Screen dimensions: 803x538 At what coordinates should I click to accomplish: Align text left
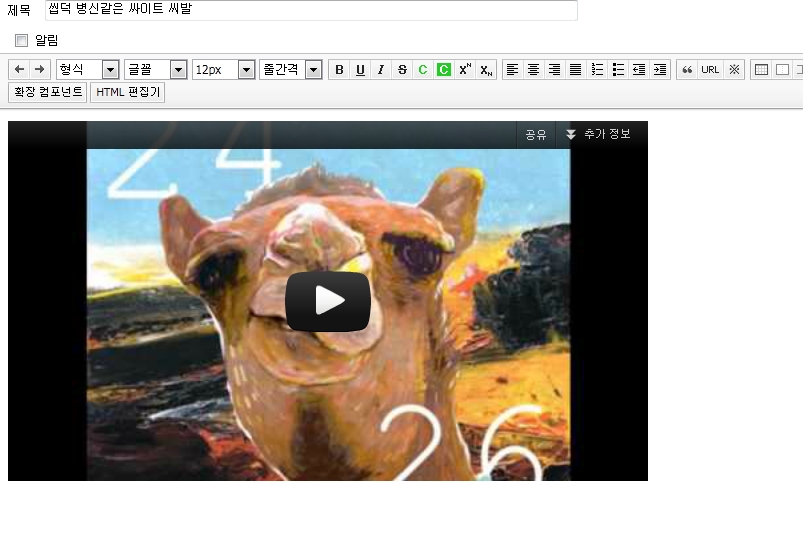pos(513,70)
